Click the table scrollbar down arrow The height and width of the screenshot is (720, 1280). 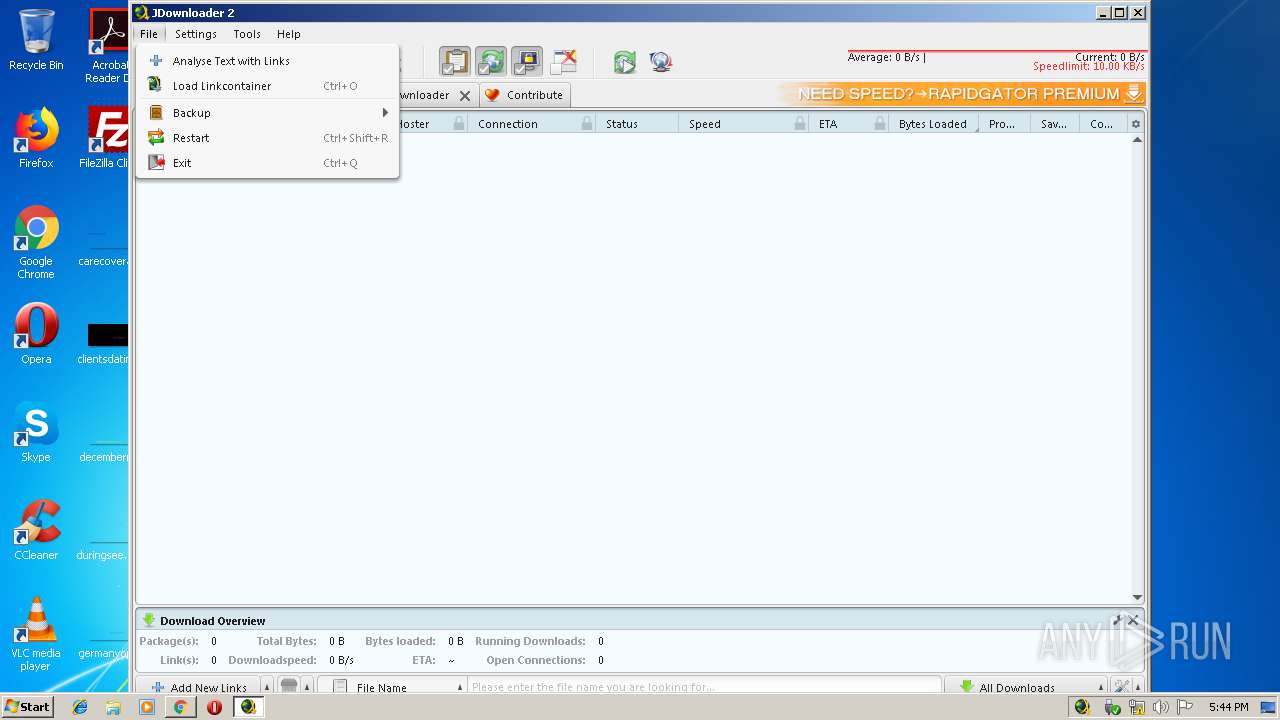pyautogui.click(x=1137, y=597)
